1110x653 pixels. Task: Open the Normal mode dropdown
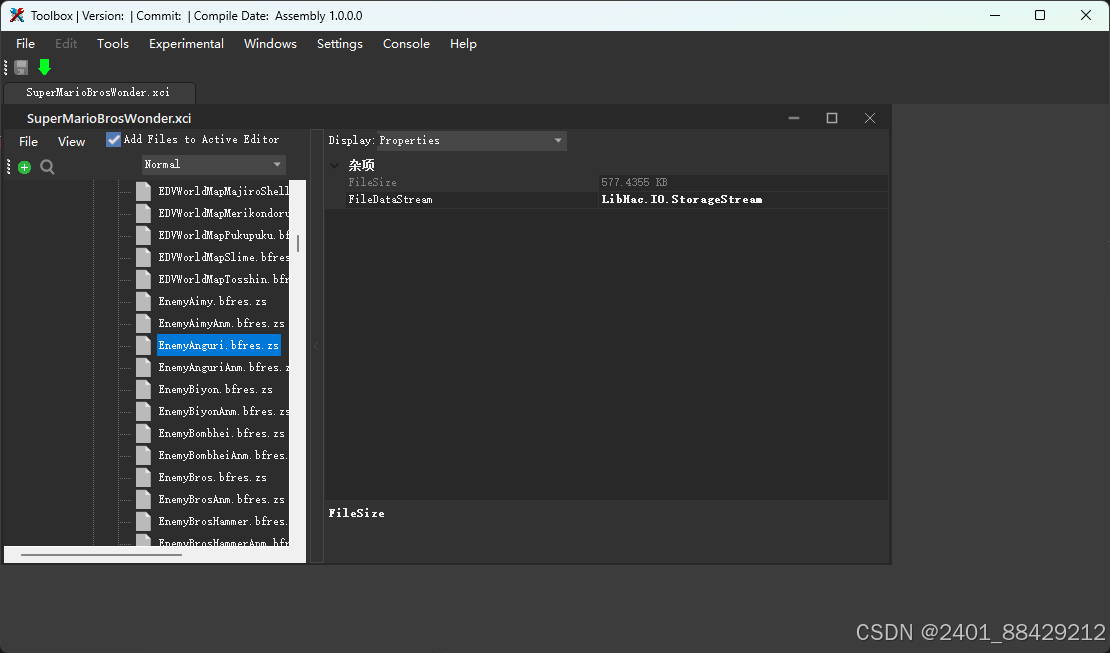pos(214,164)
